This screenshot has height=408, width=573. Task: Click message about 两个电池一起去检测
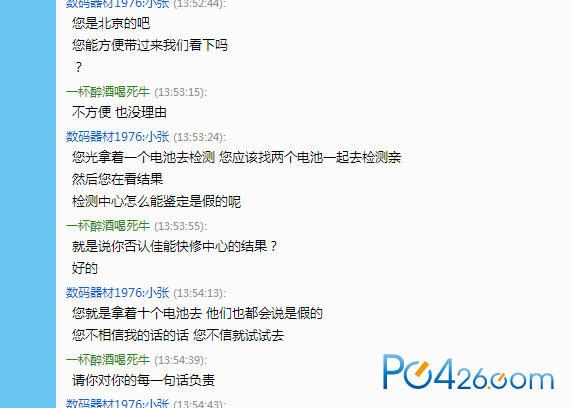pos(236,158)
